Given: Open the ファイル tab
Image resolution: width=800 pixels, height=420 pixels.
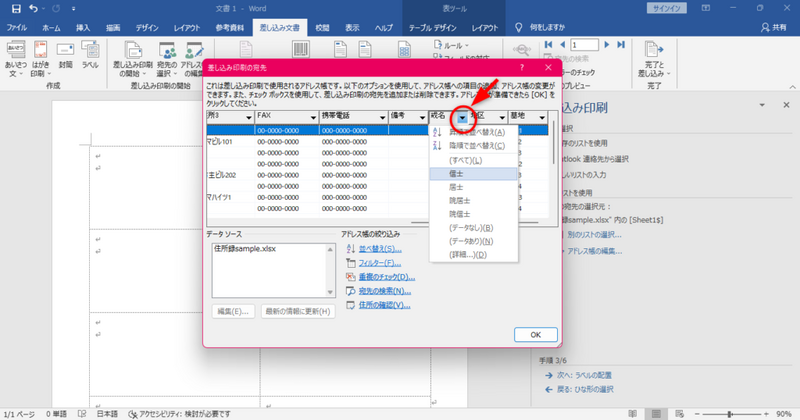Looking at the screenshot, I should [x=16, y=28].
